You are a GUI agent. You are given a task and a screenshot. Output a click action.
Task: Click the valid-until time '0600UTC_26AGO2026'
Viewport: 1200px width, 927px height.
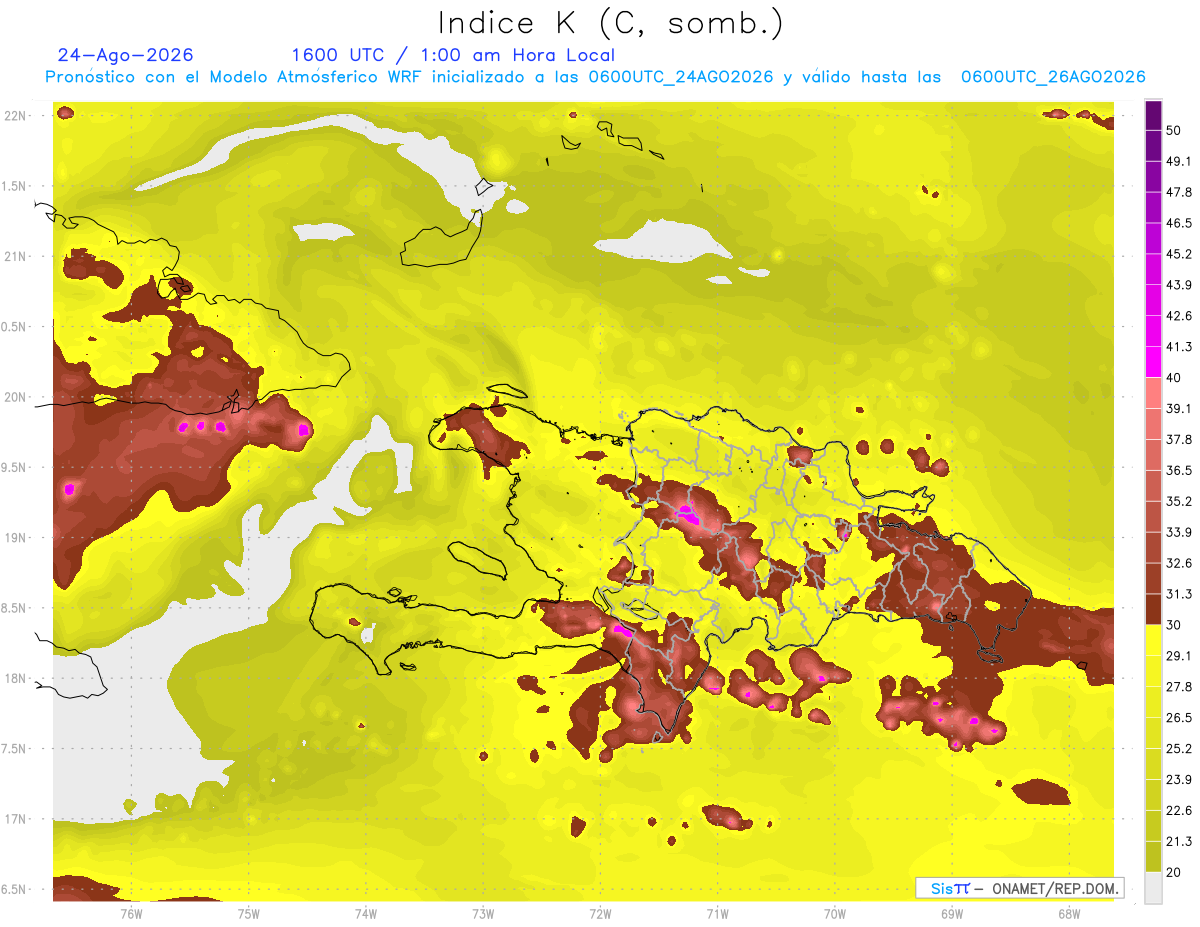pos(1053,77)
